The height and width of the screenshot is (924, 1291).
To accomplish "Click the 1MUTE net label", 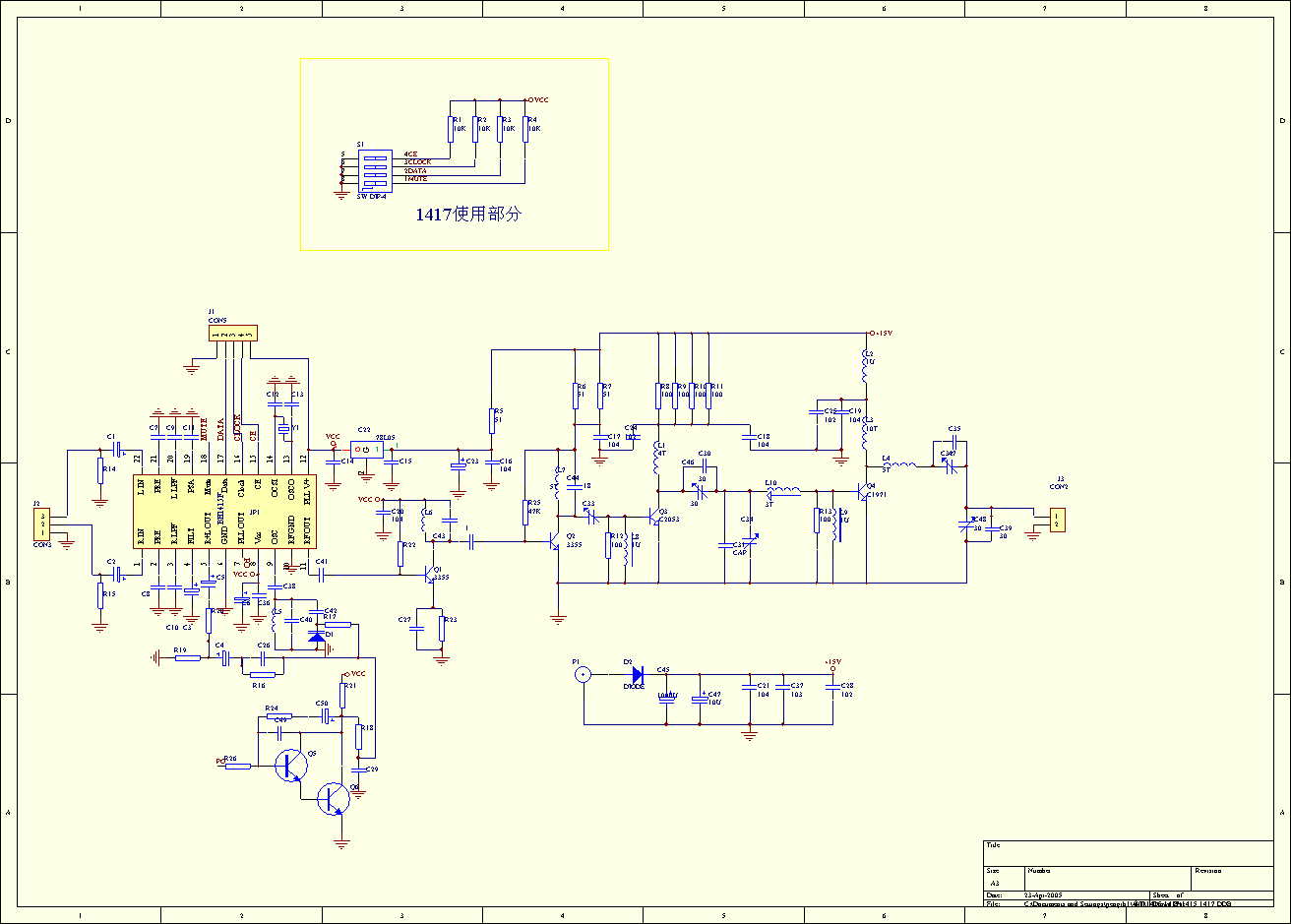I will pyautogui.click(x=415, y=179).
